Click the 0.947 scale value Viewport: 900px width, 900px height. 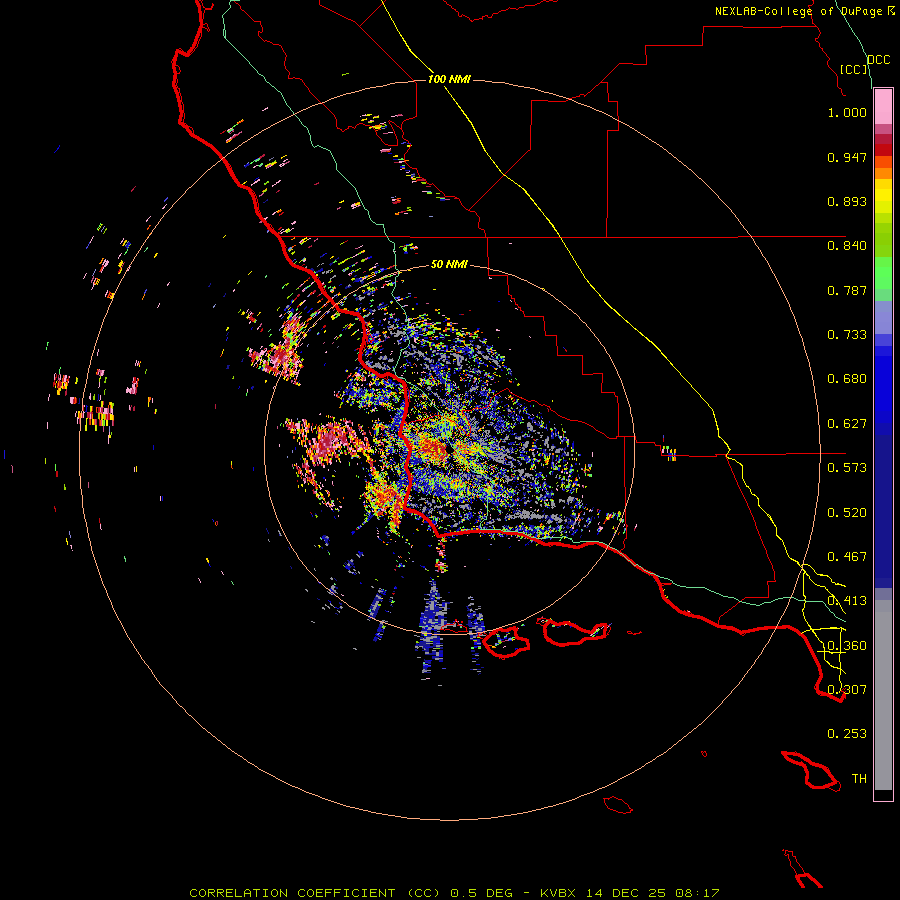[x=847, y=157]
